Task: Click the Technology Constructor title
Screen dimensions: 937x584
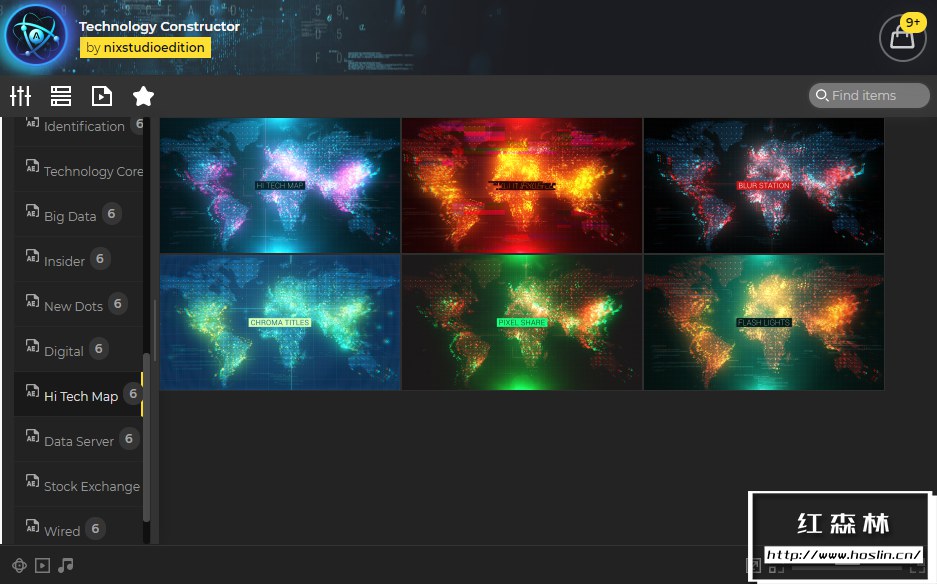Action: click(x=159, y=26)
